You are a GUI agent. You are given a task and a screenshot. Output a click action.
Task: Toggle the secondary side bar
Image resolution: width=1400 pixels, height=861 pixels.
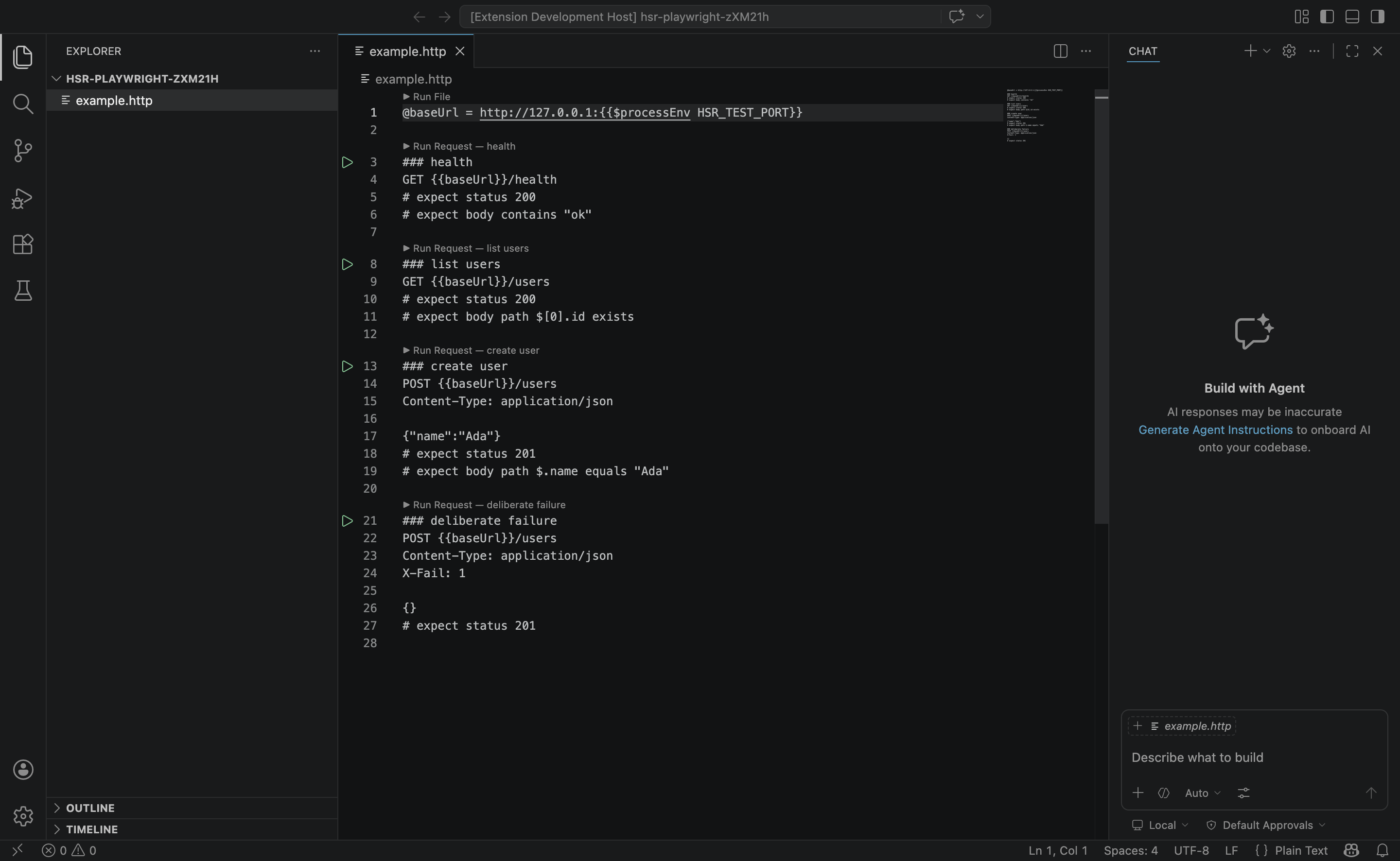pos(1377,17)
